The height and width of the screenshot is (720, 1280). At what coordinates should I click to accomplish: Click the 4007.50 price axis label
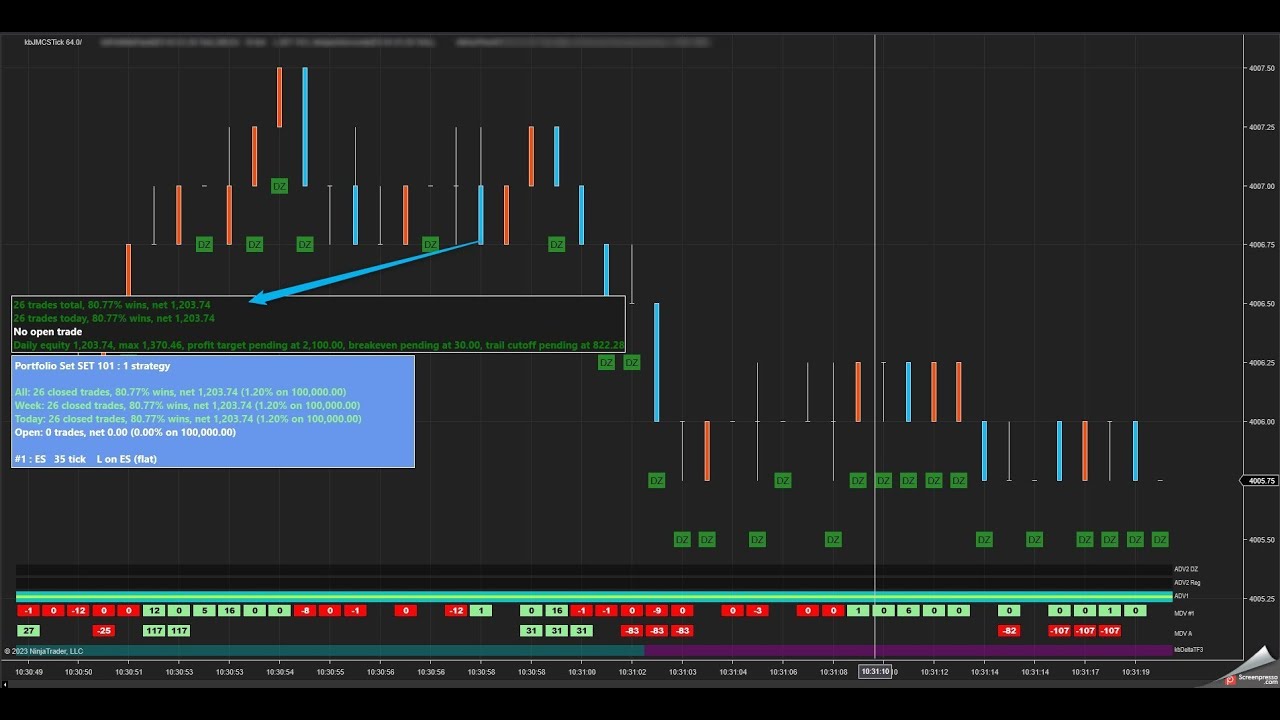(x=1261, y=68)
